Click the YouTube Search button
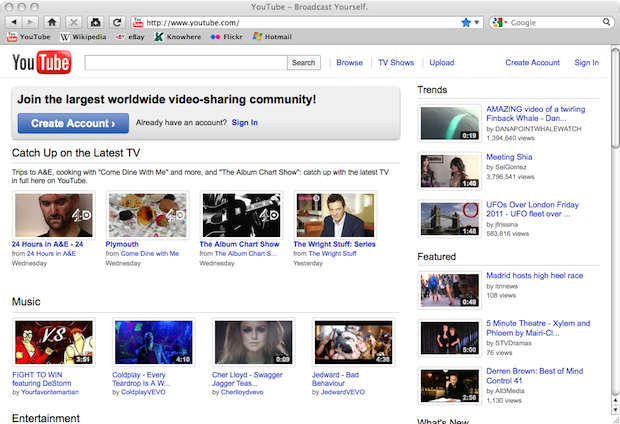The height and width of the screenshot is (424, 620). 304,62
